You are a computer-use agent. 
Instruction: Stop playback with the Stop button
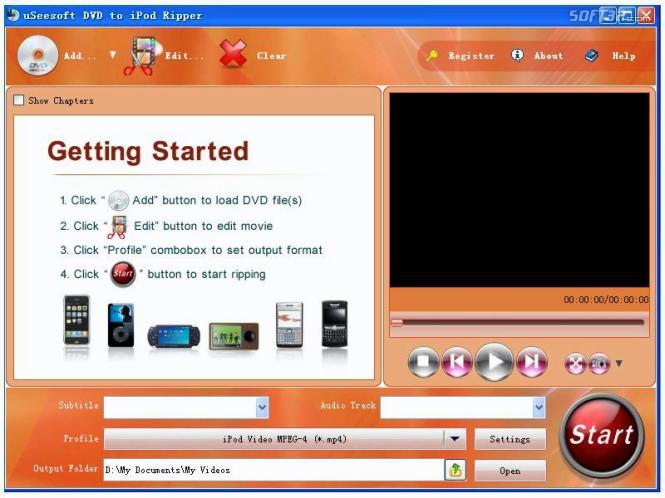(423, 362)
